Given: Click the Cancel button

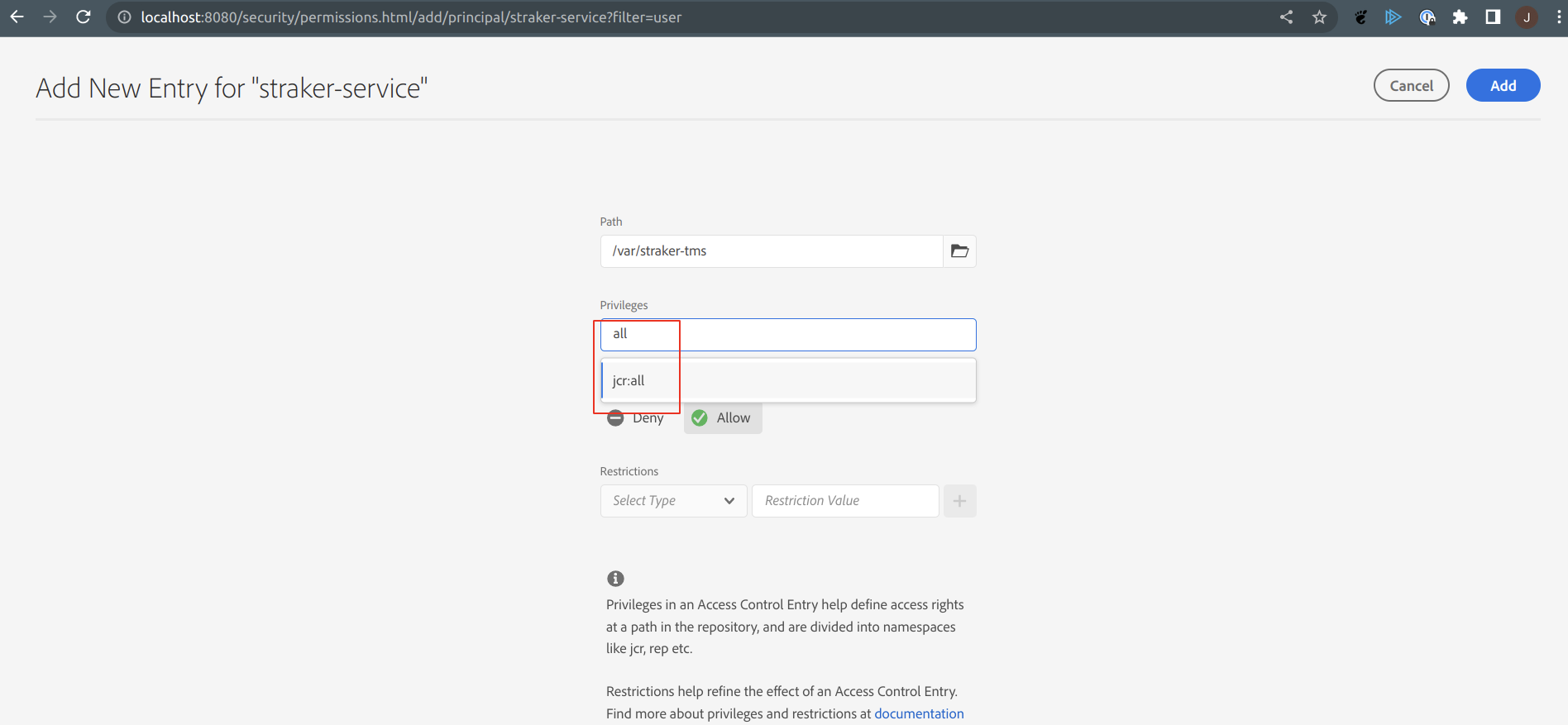Looking at the screenshot, I should pos(1411,85).
